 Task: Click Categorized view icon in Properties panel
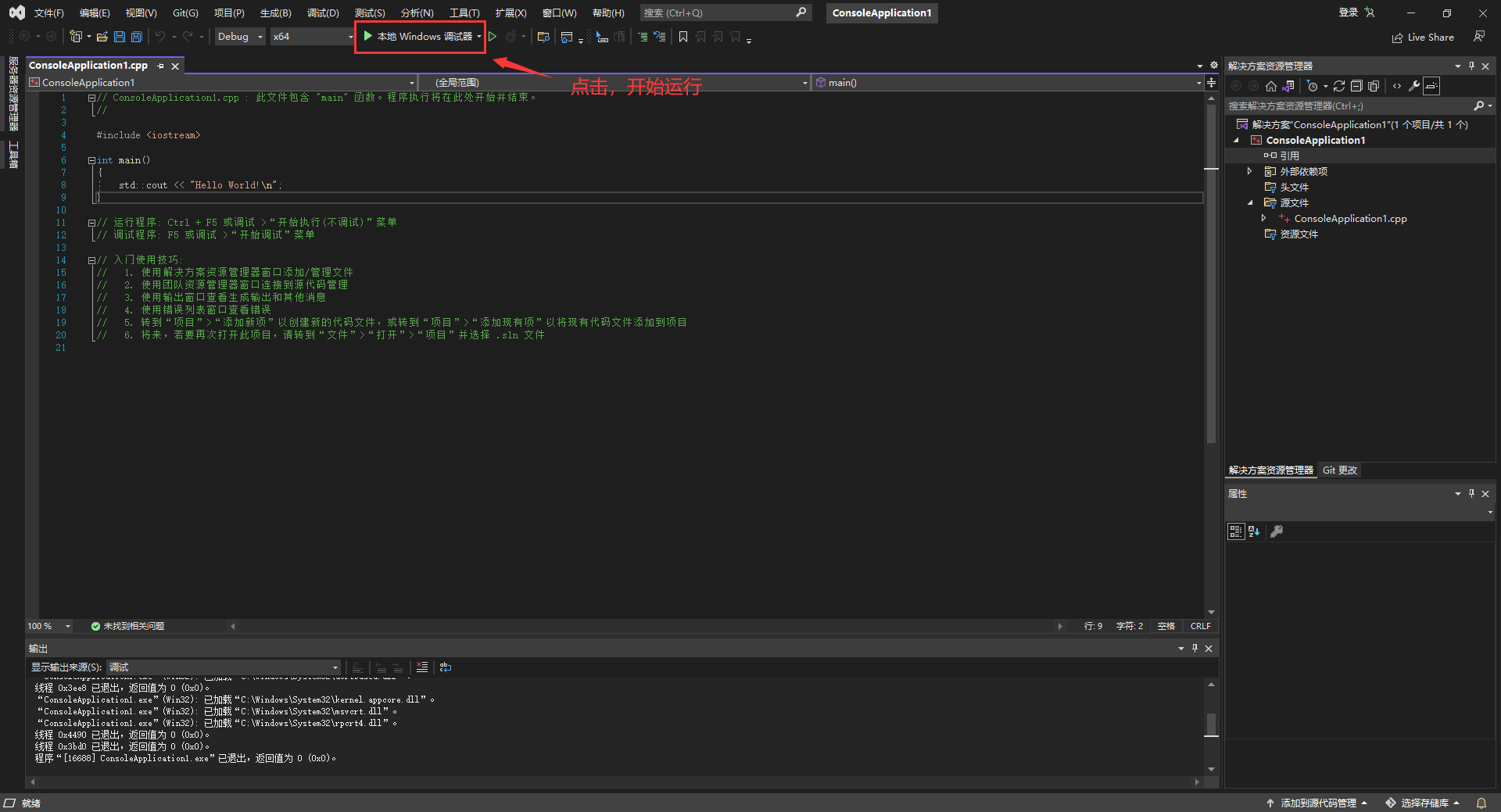coord(1236,531)
